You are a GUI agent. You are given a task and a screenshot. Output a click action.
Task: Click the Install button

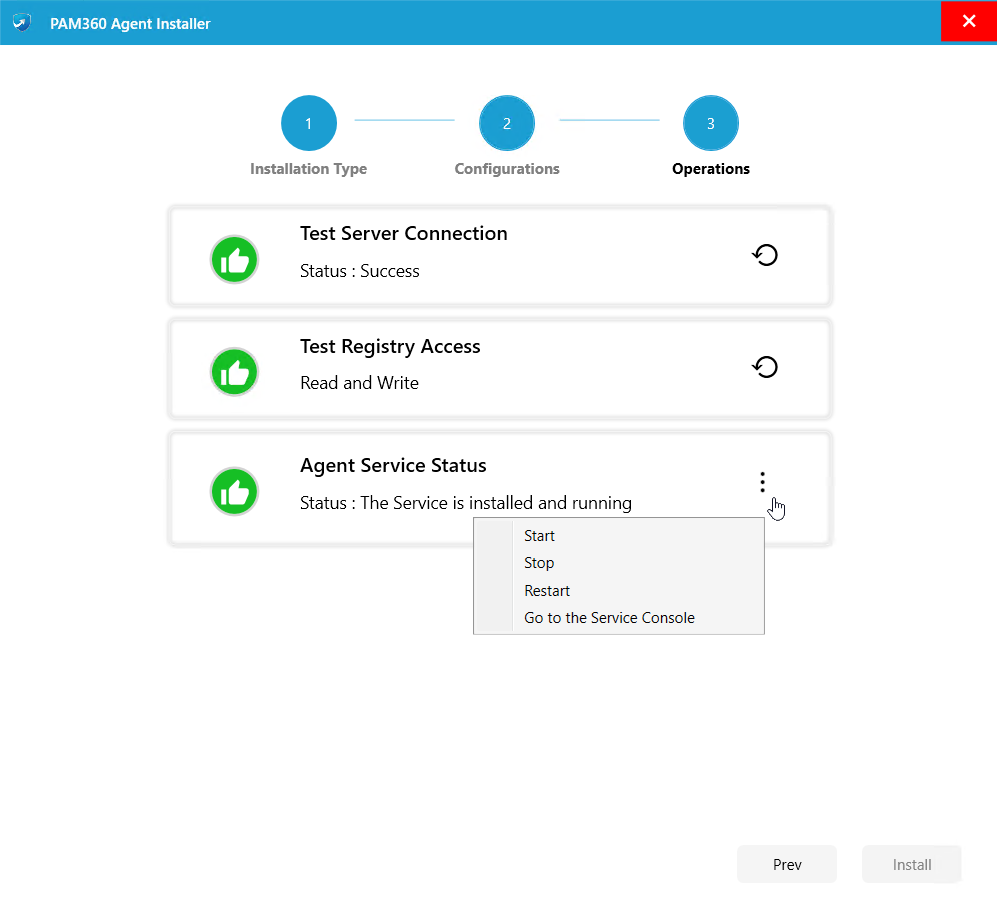point(911,864)
